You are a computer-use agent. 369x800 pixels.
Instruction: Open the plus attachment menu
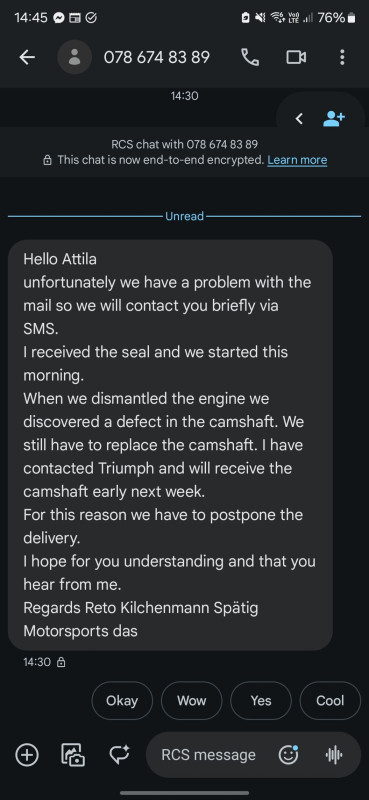[x=27, y=755]
